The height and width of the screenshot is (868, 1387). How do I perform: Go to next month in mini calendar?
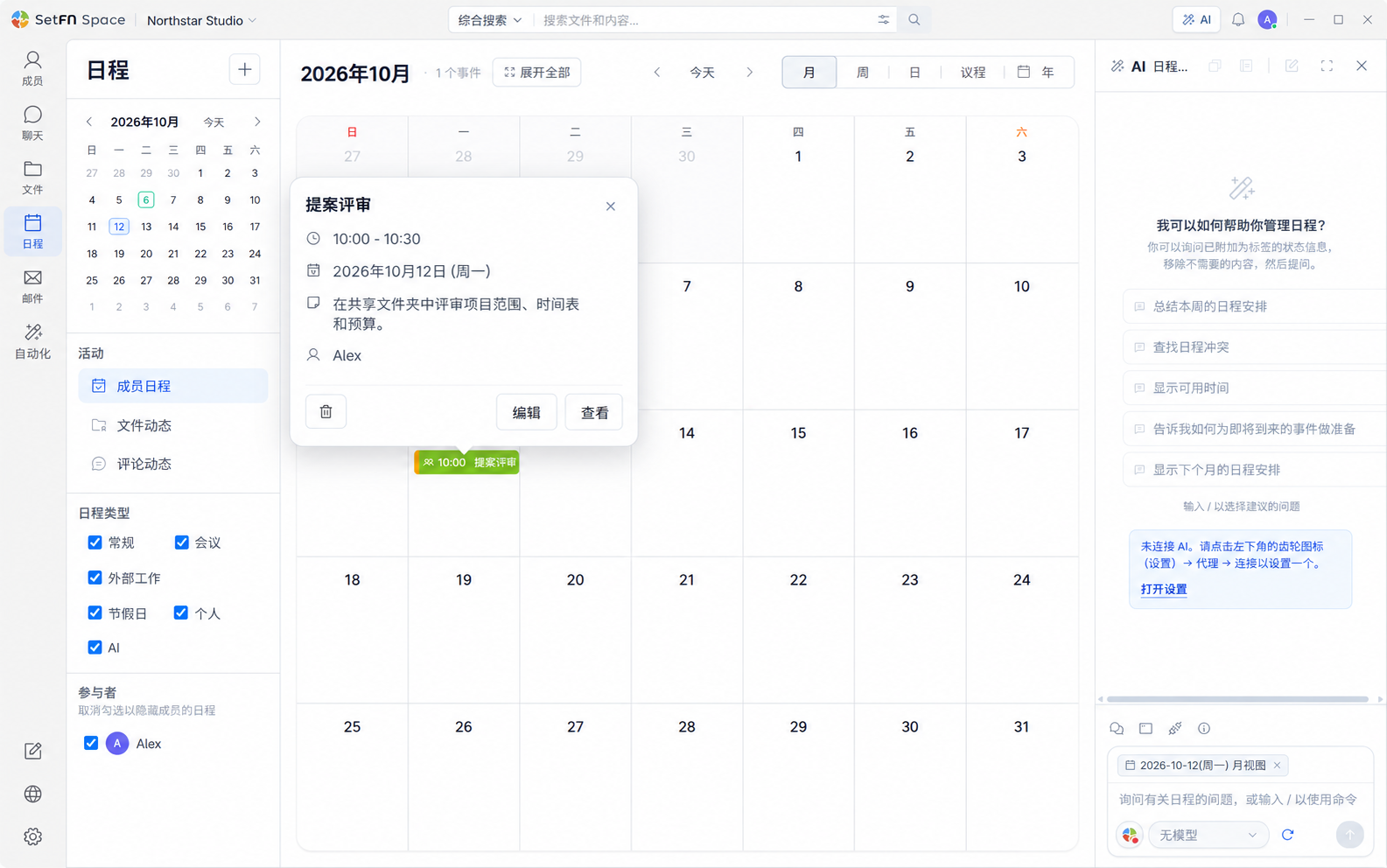256,122
